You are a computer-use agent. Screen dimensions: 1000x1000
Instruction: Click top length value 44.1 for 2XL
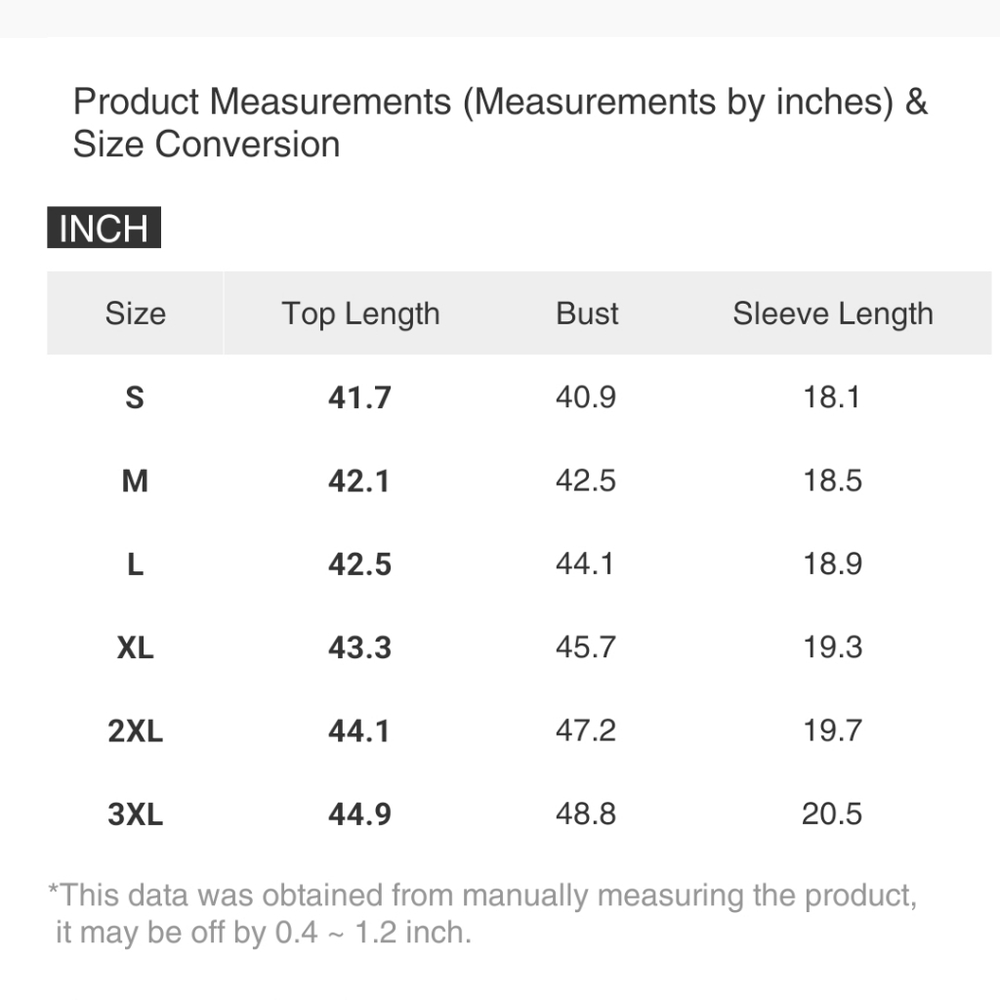[x=359, y=731]
